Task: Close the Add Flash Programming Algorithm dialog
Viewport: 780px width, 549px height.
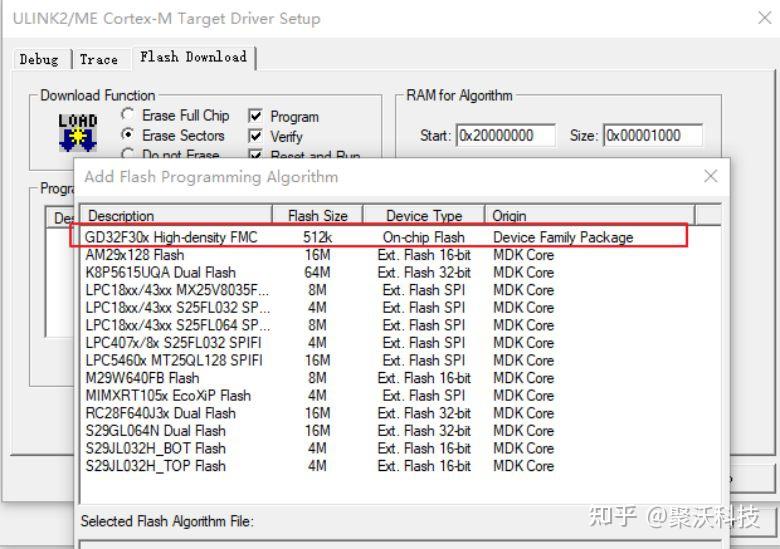Action: pyautogui.click(x=710, y=176)
